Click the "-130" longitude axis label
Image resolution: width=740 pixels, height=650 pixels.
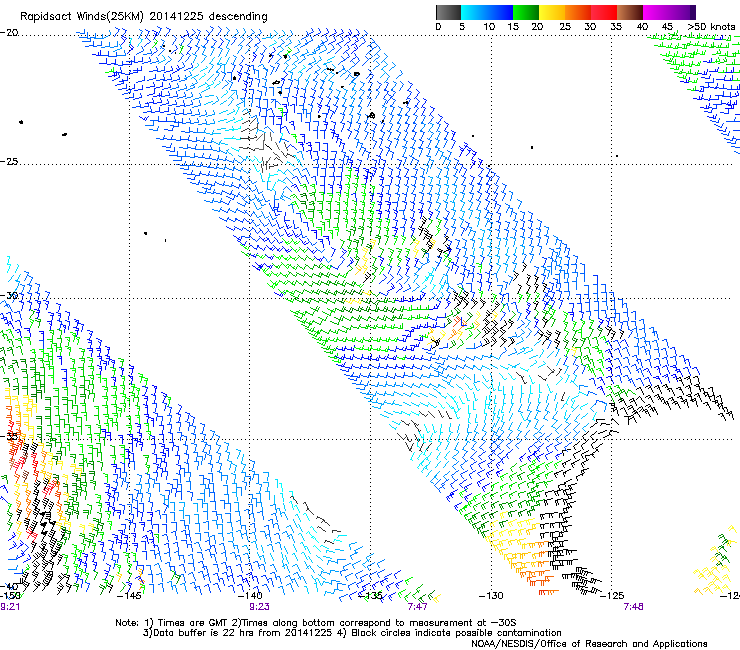(491, 595)
